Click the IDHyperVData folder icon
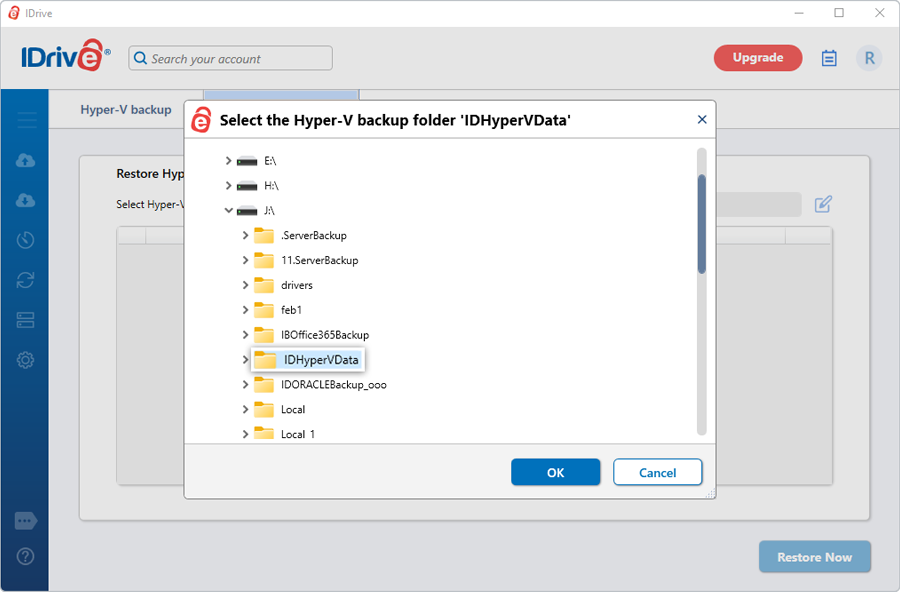The image size is (900, 592). [265, 359]
